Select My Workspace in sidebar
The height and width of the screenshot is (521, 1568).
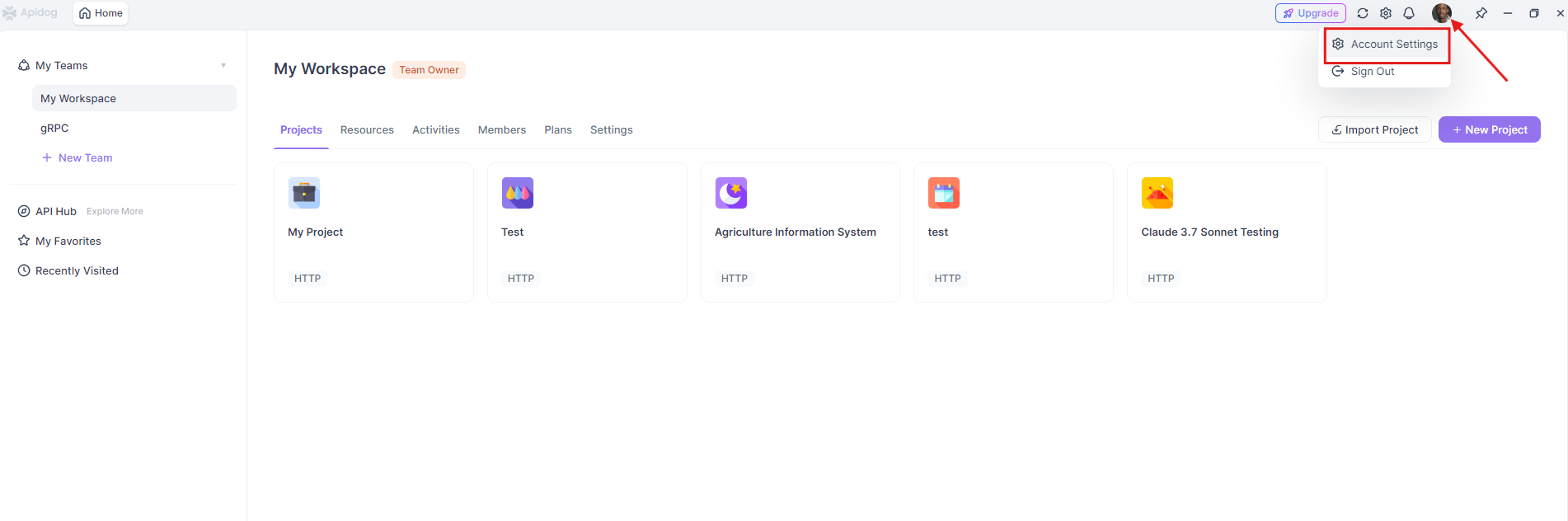(134, 98)
